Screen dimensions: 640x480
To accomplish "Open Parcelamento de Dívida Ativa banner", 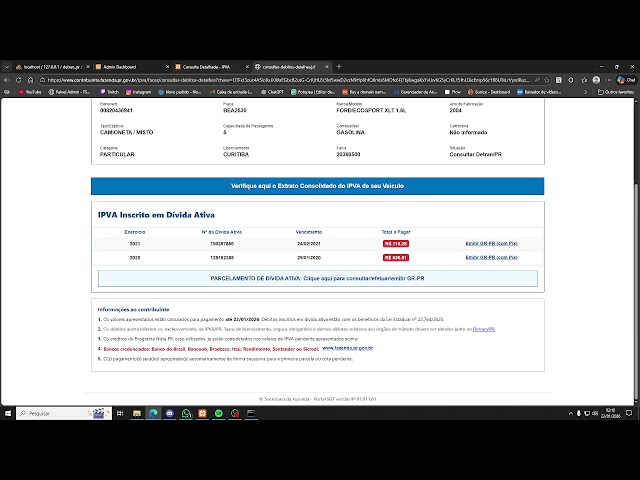I will tap(318, 278).
